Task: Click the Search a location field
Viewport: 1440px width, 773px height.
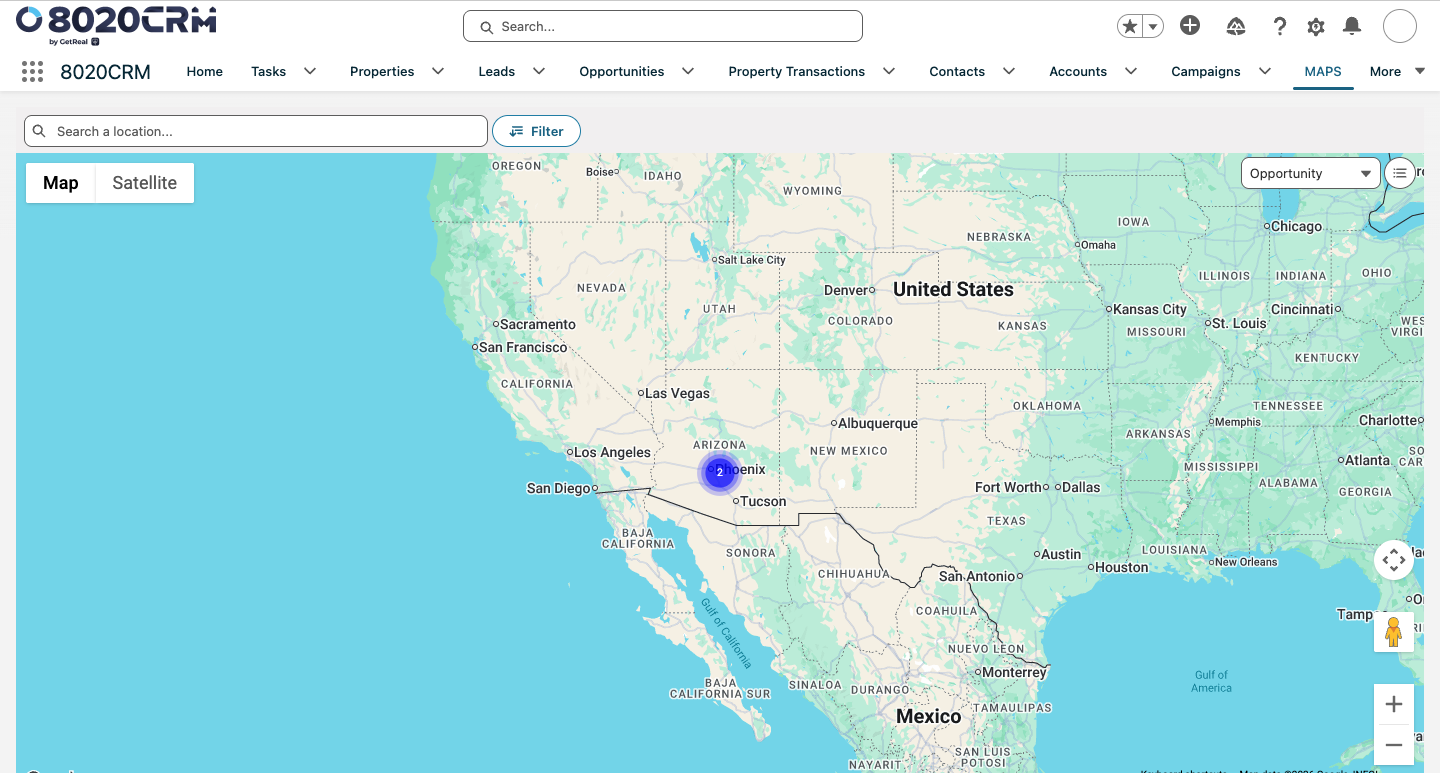Action: (x=256, y=131)
